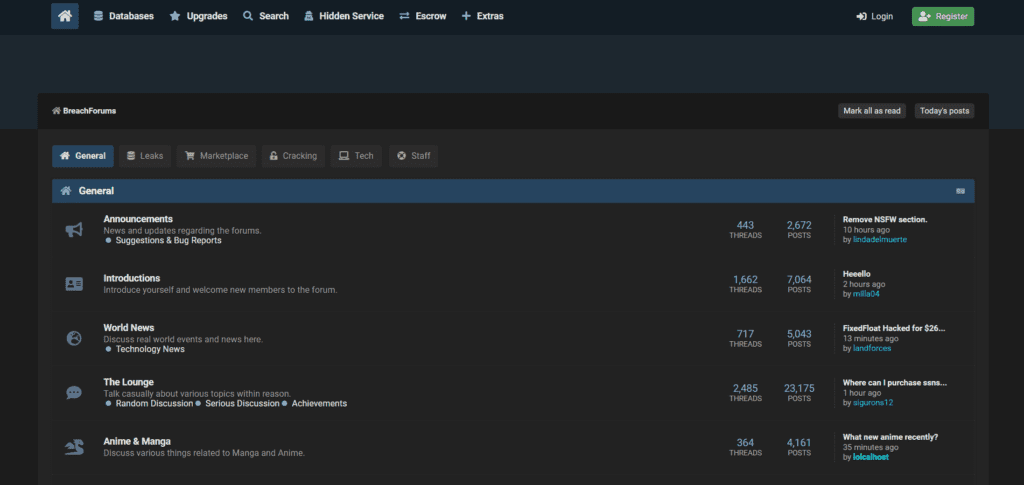Click the 2,672 posts count
Viewport: 1024px width, 485px height.
(799, 226)
